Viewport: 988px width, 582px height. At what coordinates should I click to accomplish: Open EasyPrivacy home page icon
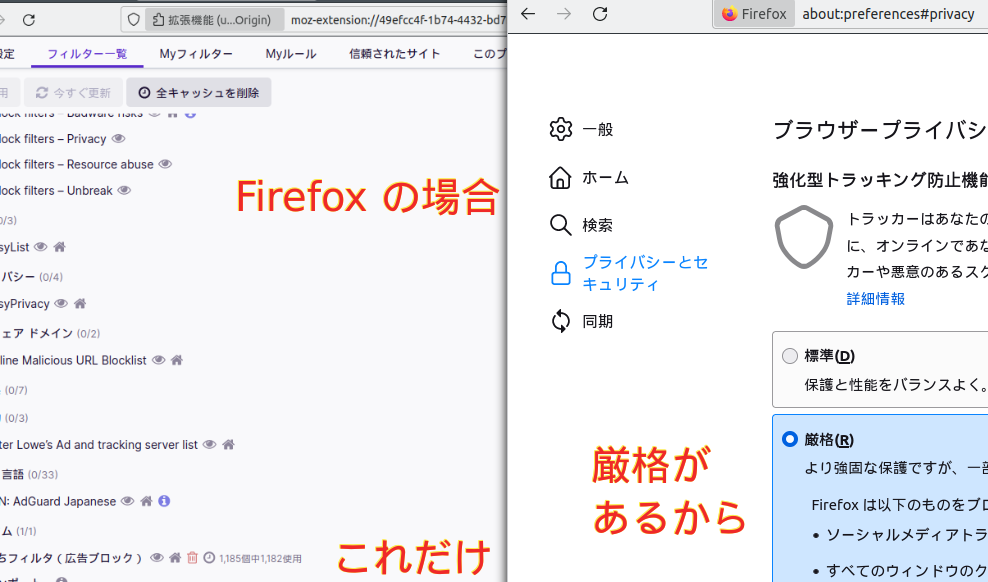[79, 304]
